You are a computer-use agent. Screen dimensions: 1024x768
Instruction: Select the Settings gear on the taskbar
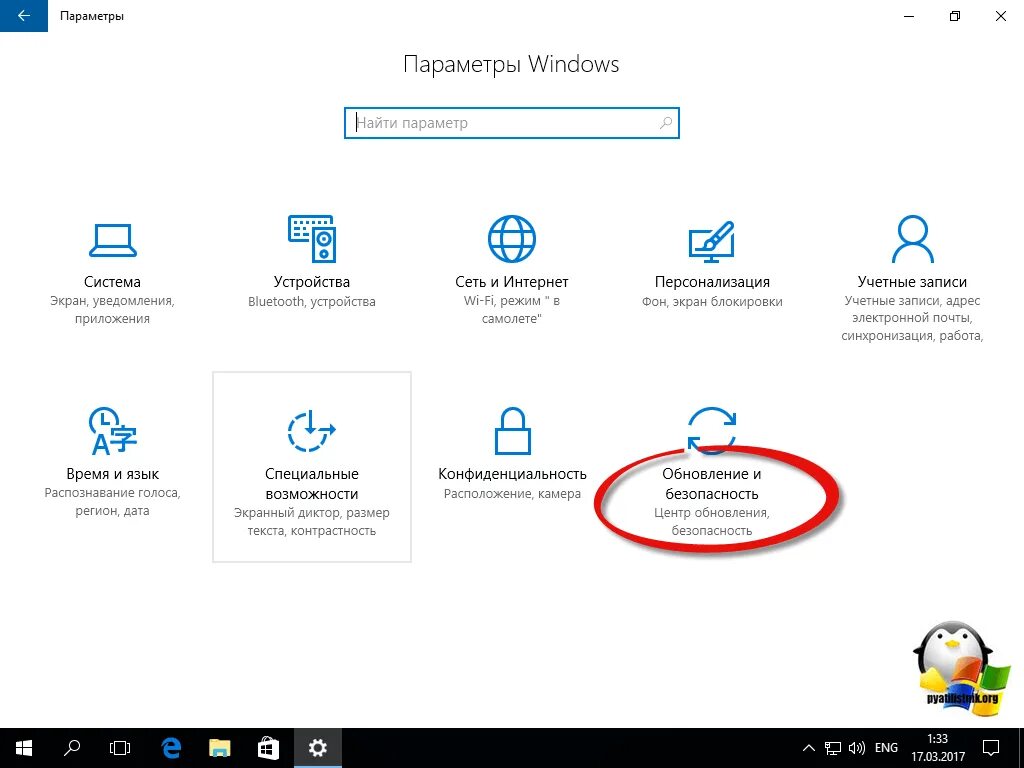pyautogui.click(x=317, y=748)
